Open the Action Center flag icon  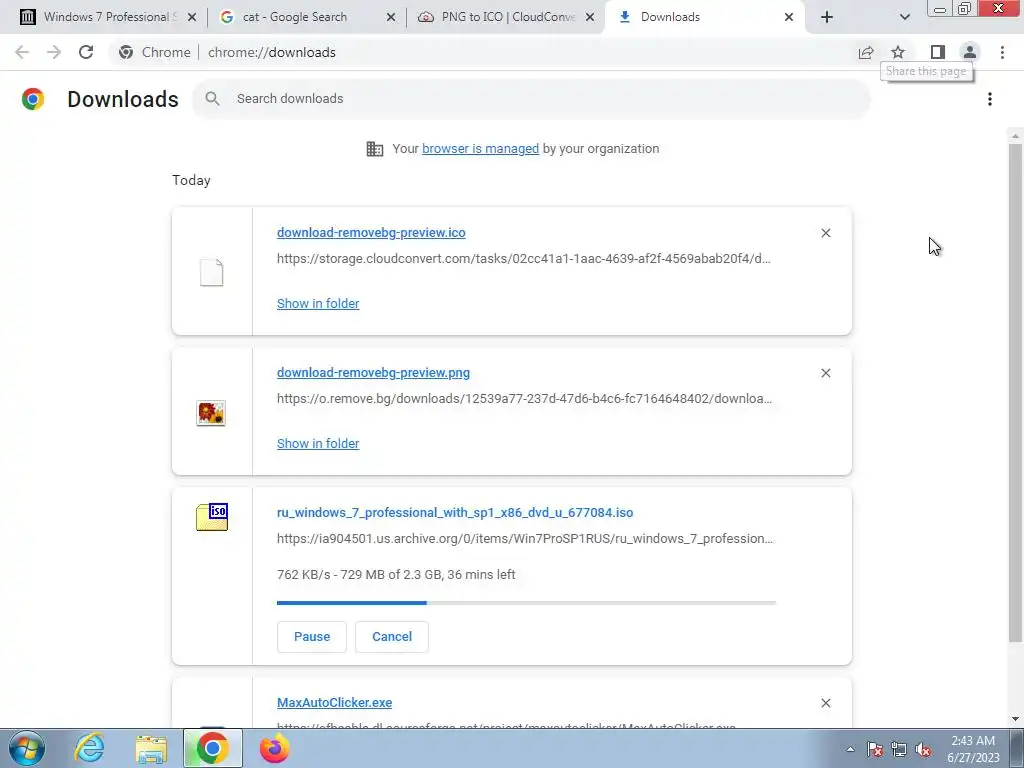[x=875, y=750]
